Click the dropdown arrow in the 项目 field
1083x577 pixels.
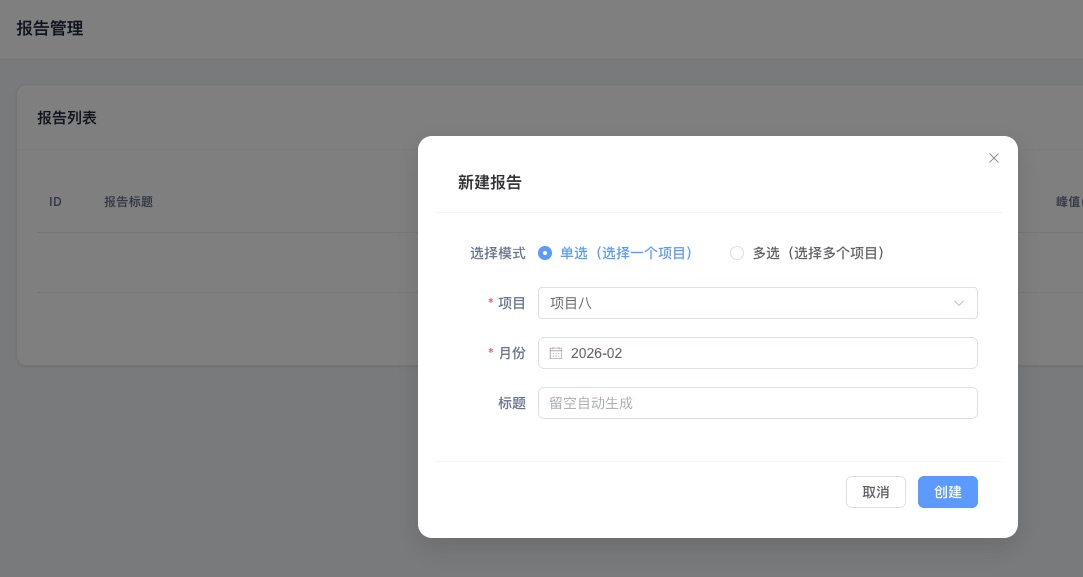click(x=959, y=303)
